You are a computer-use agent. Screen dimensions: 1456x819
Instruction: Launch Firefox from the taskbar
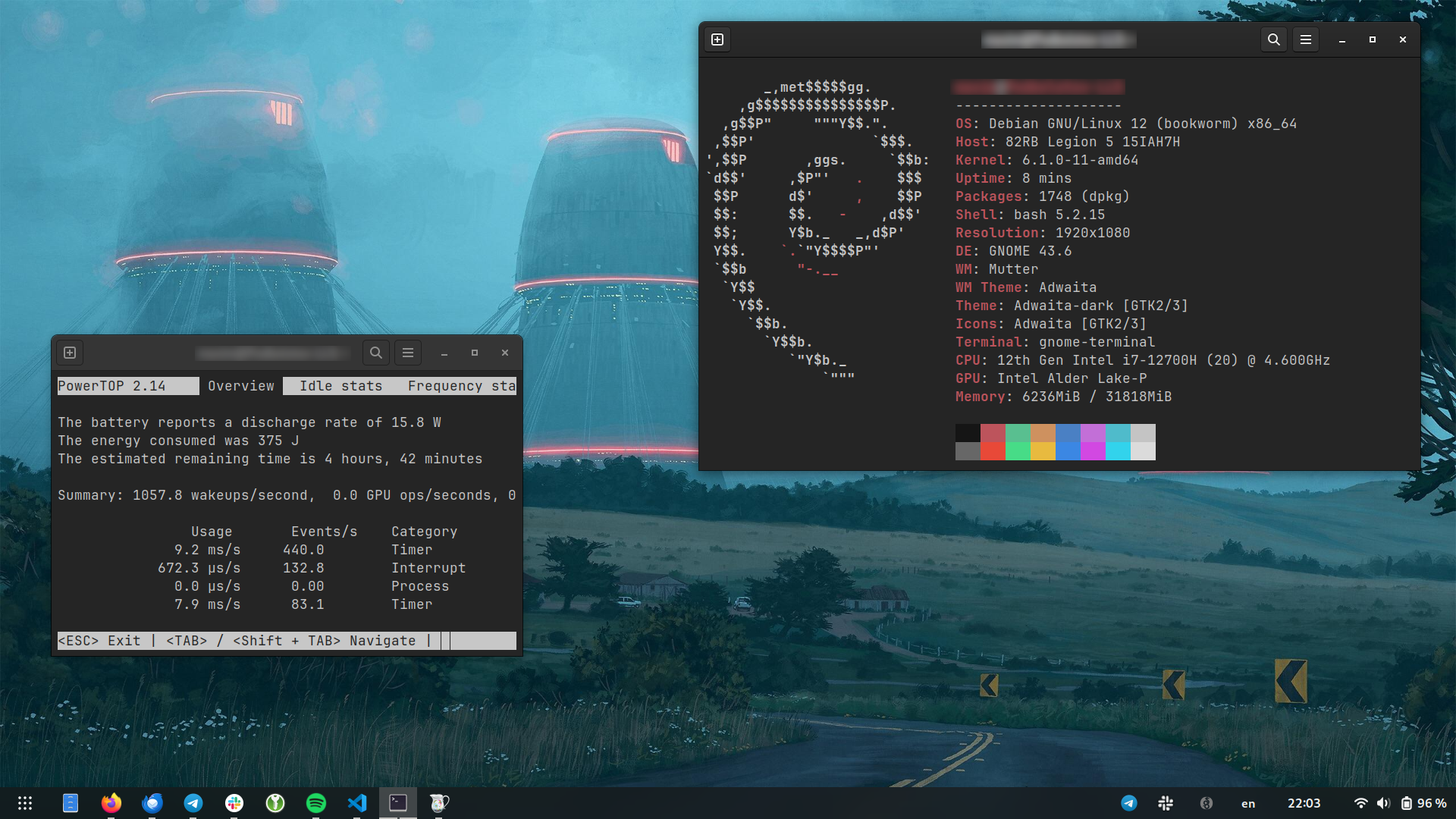111,803
